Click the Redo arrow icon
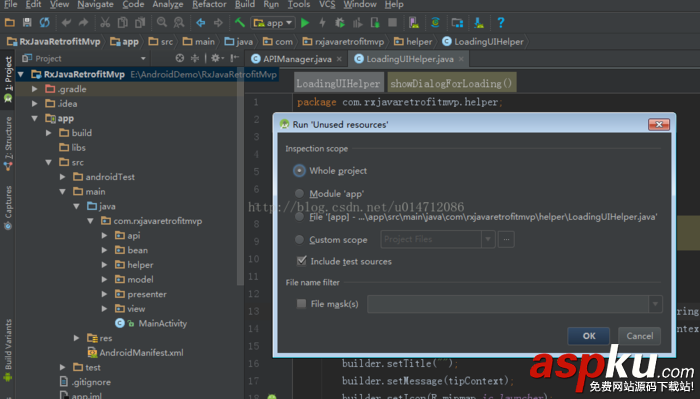700x399 pixels. (83, 22)
